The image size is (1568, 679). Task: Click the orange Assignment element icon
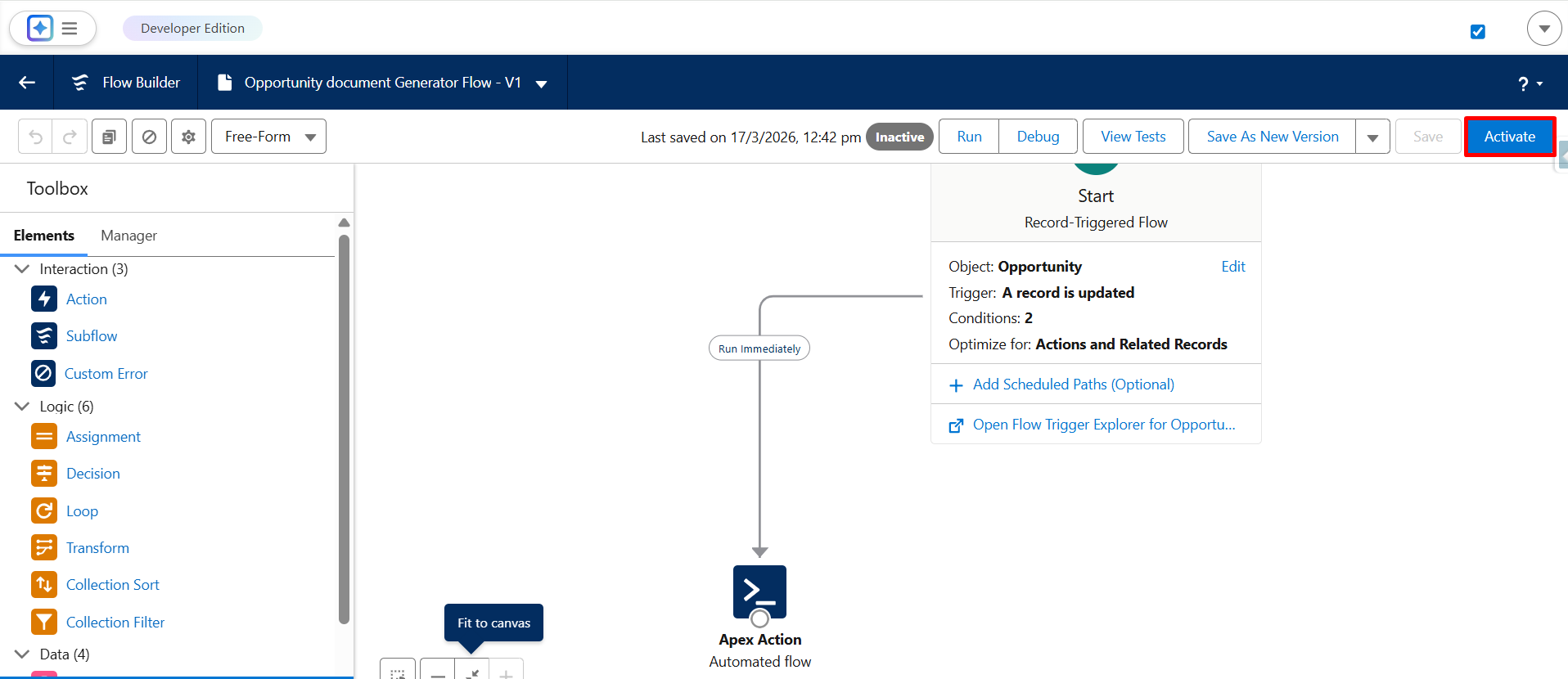click(44, 436)
